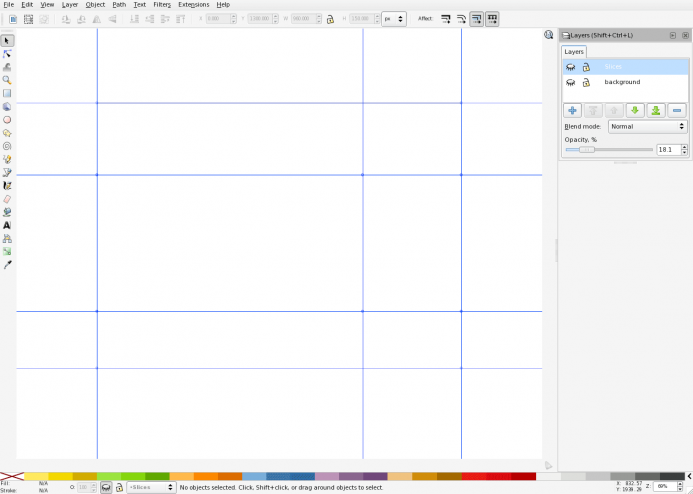The width and height of the screenshot is (693, 494).
Task: Switch to the Layers tab
Action: click(x=574, y=52)
